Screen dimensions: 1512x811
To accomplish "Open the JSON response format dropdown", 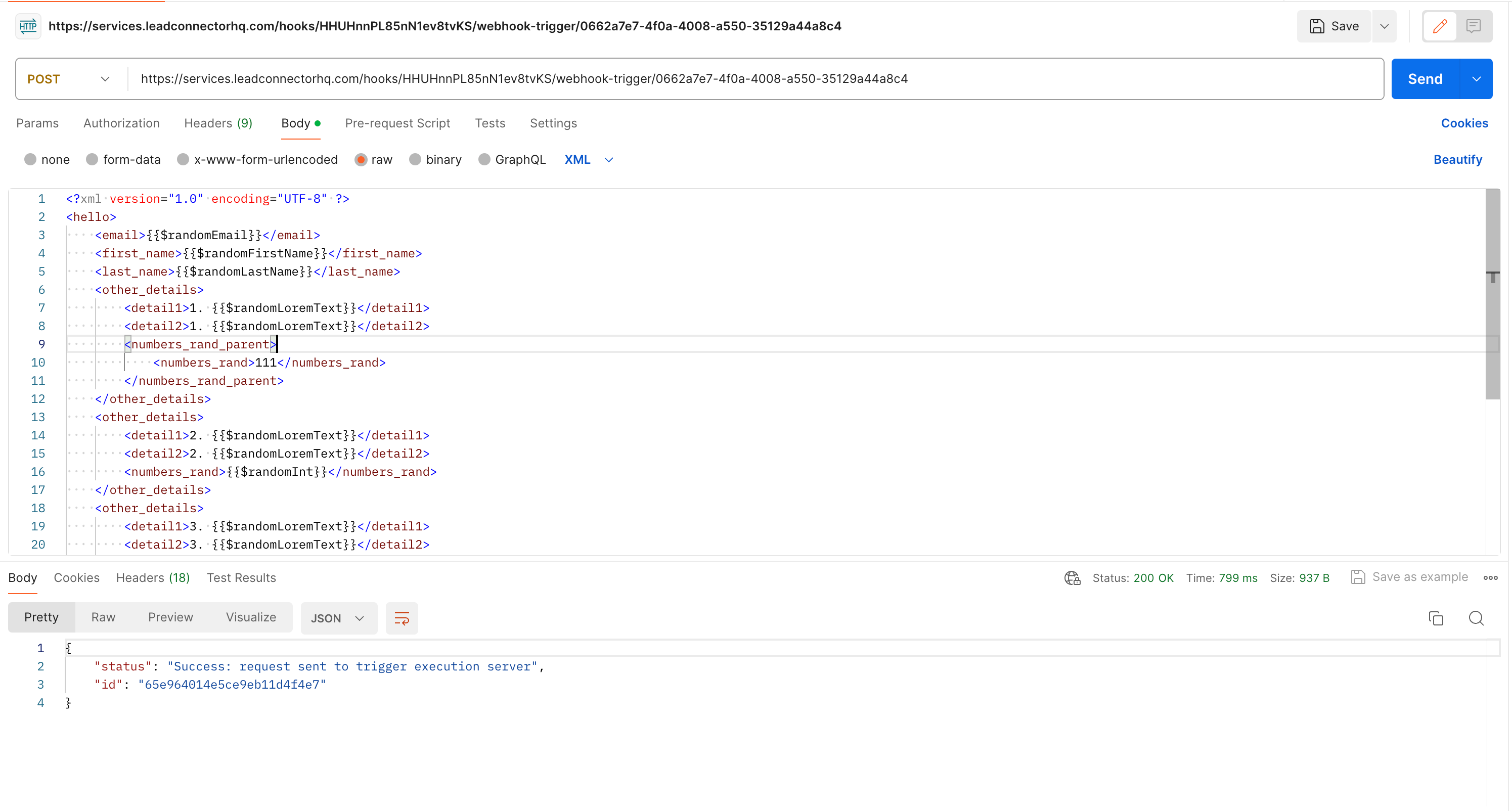I will (x=338, y=618).
